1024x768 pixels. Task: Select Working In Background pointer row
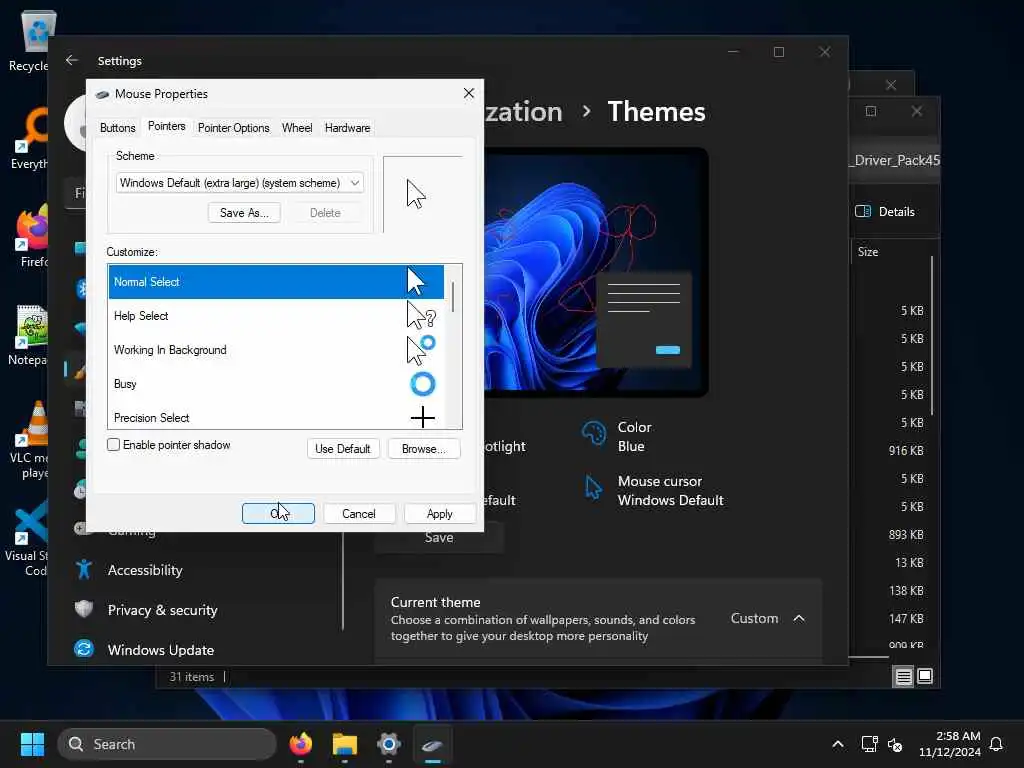tap(276, 350)
